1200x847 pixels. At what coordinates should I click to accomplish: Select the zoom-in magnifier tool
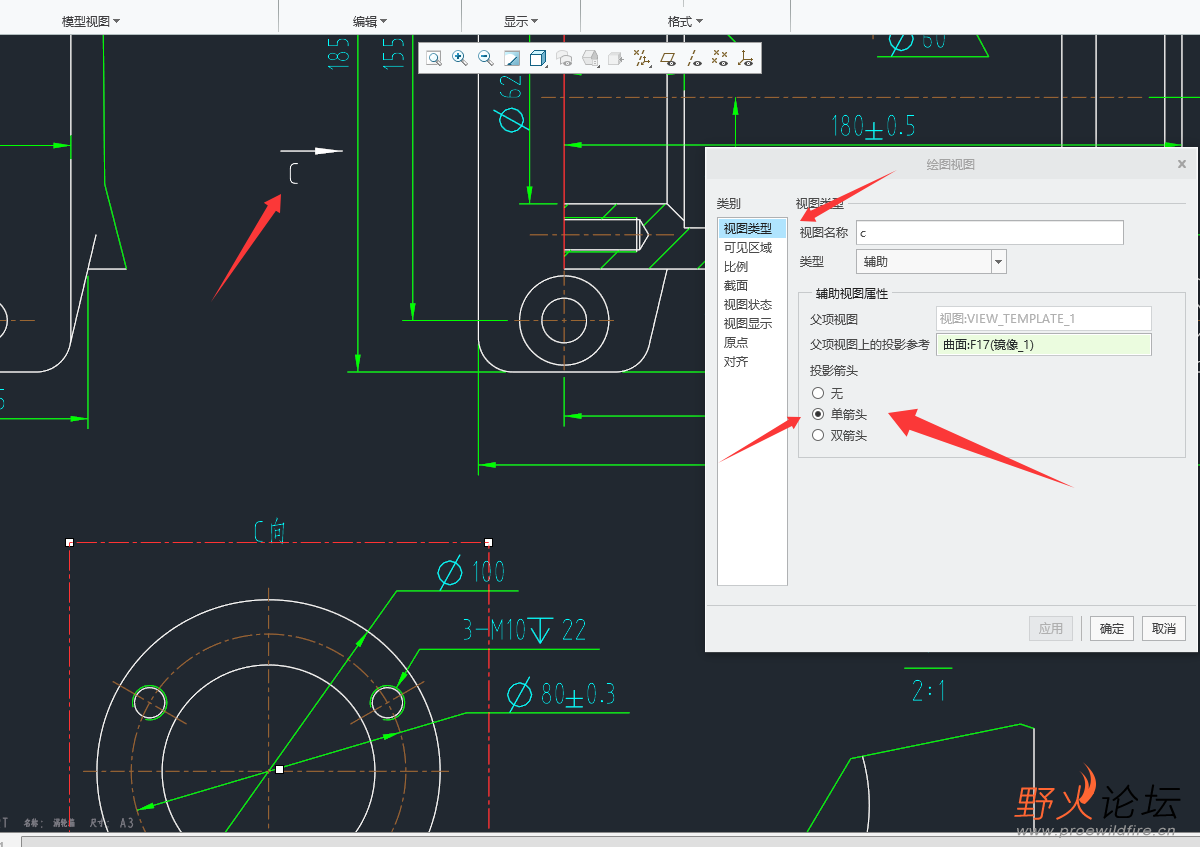click(x=459, y=58)
